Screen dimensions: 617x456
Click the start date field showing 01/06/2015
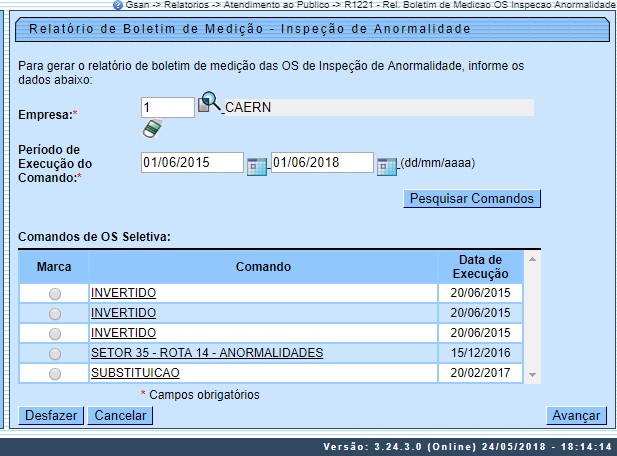(192, 163)
